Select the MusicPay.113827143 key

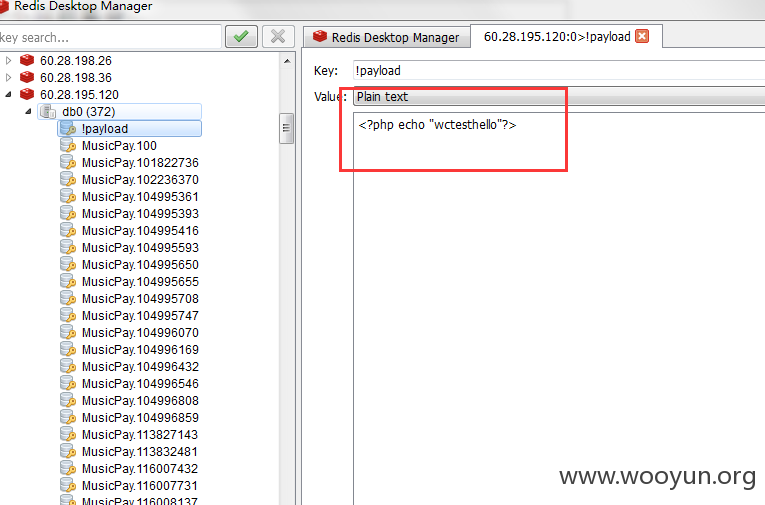click(x=140, y=435)
